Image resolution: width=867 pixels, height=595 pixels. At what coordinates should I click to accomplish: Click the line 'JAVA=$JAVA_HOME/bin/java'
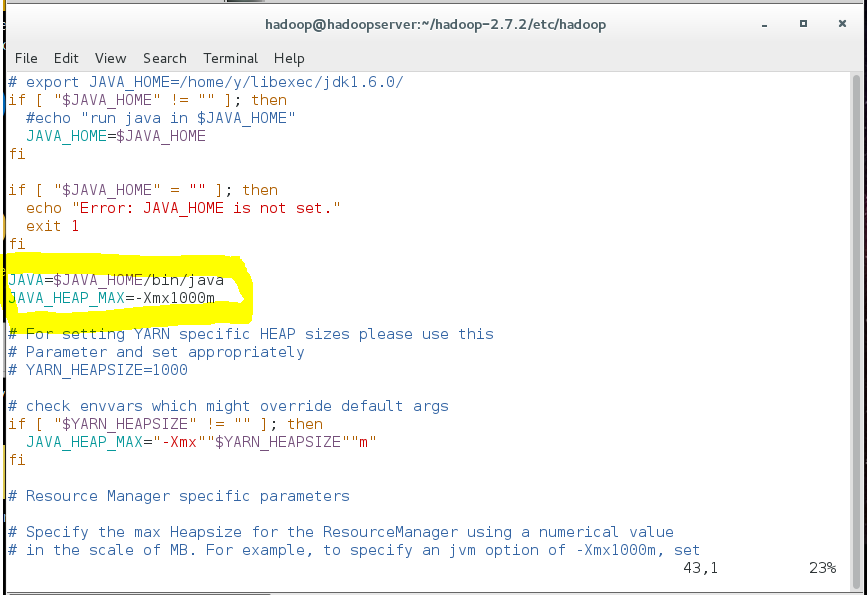(x=116, y=280)
